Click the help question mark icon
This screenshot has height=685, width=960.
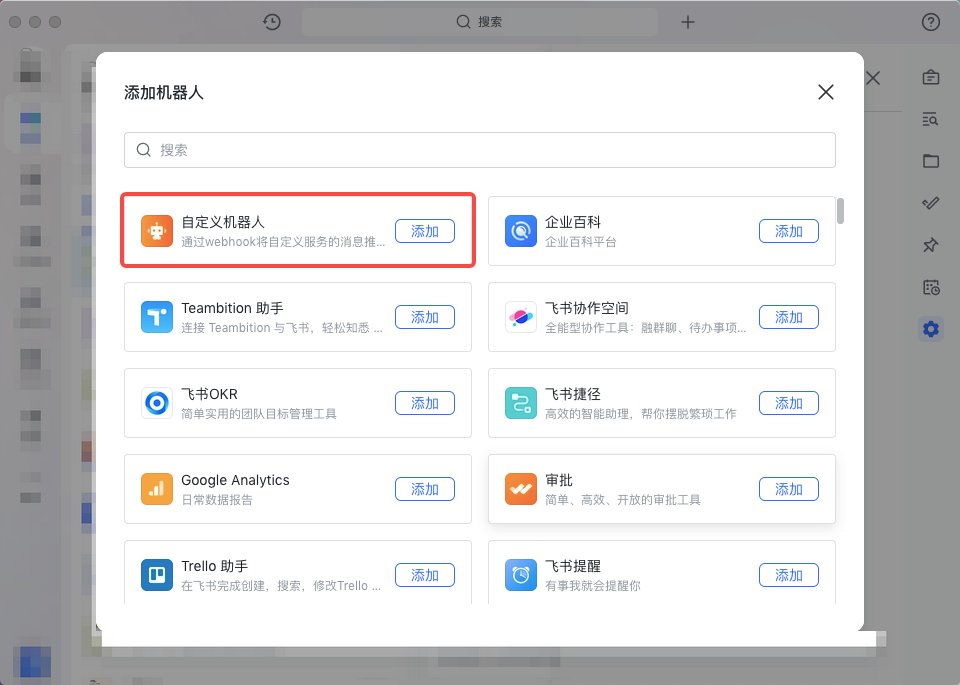coord(931,21)
